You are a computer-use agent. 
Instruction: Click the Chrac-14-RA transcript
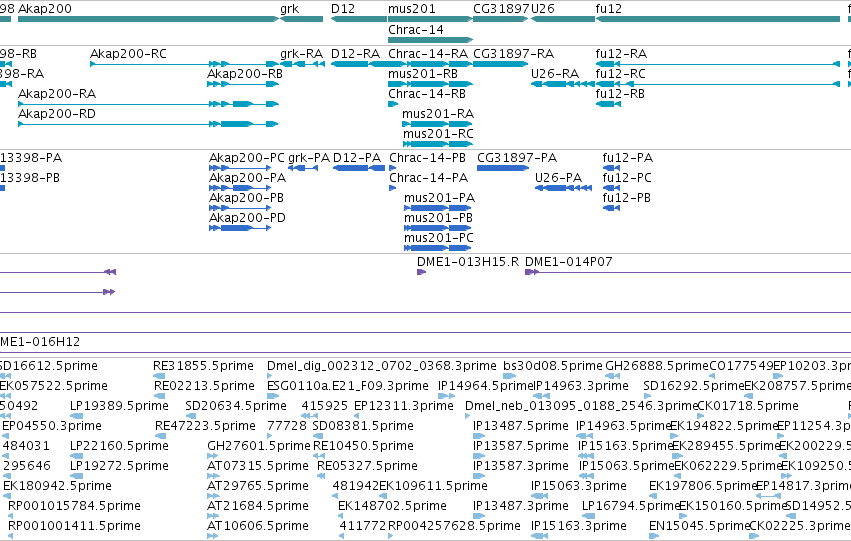pos(430,64)
